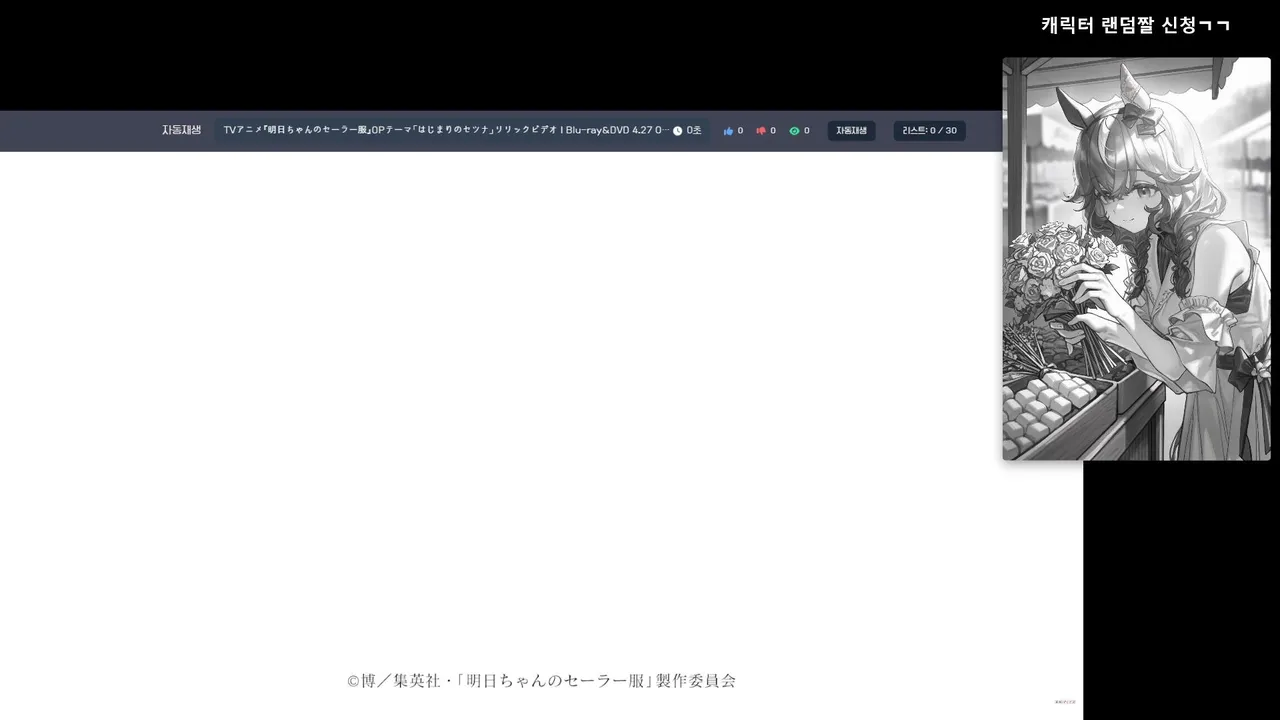Click the 0초 elapsed time text
1280x720 pixels.
click(x=694, y=131)
